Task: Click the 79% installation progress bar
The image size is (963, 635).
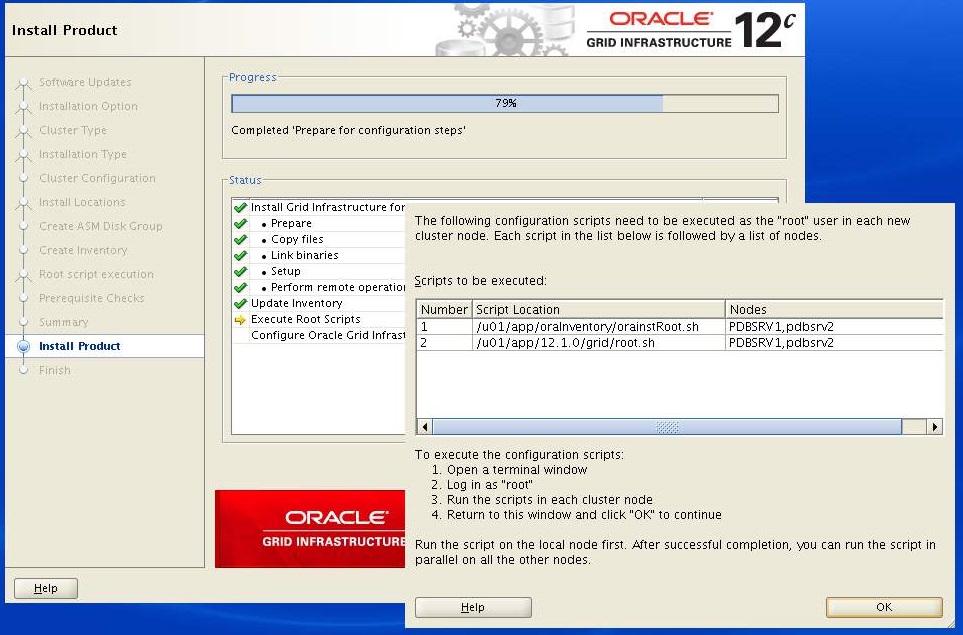Action: pos(505,103)
